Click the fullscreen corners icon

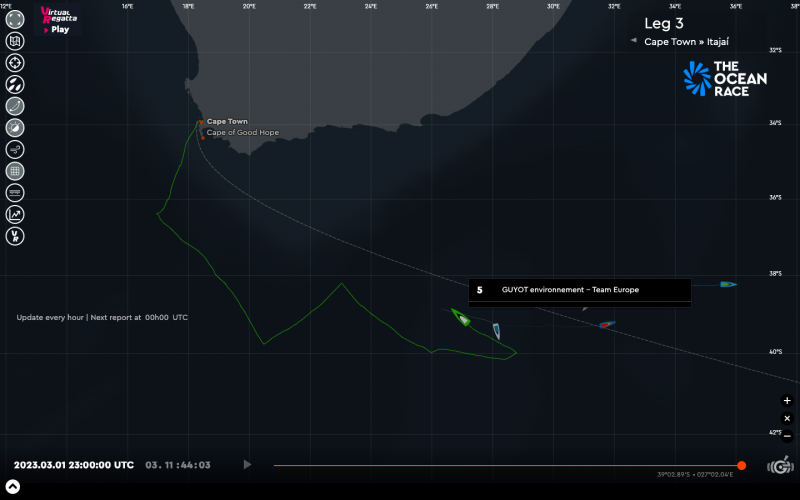click(x=15, y=19)
